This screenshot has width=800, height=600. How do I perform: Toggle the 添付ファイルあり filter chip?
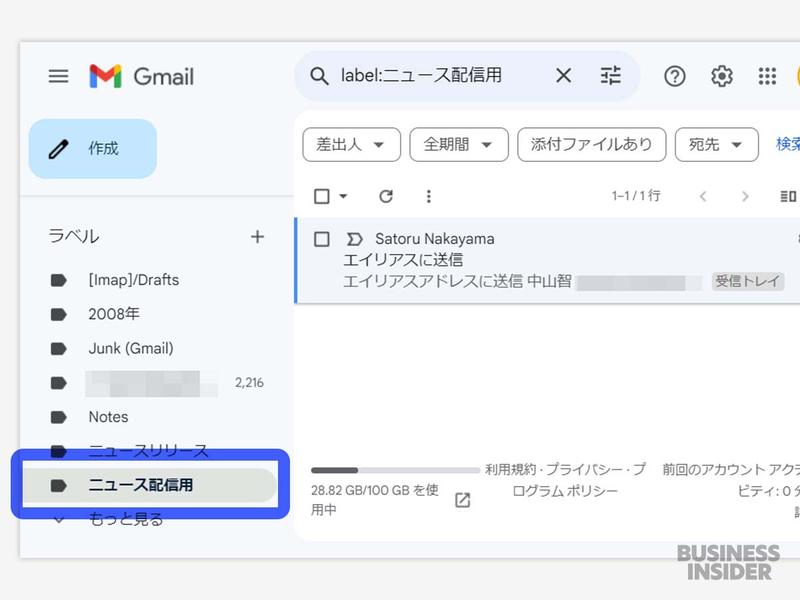click(x=591, y=144)
